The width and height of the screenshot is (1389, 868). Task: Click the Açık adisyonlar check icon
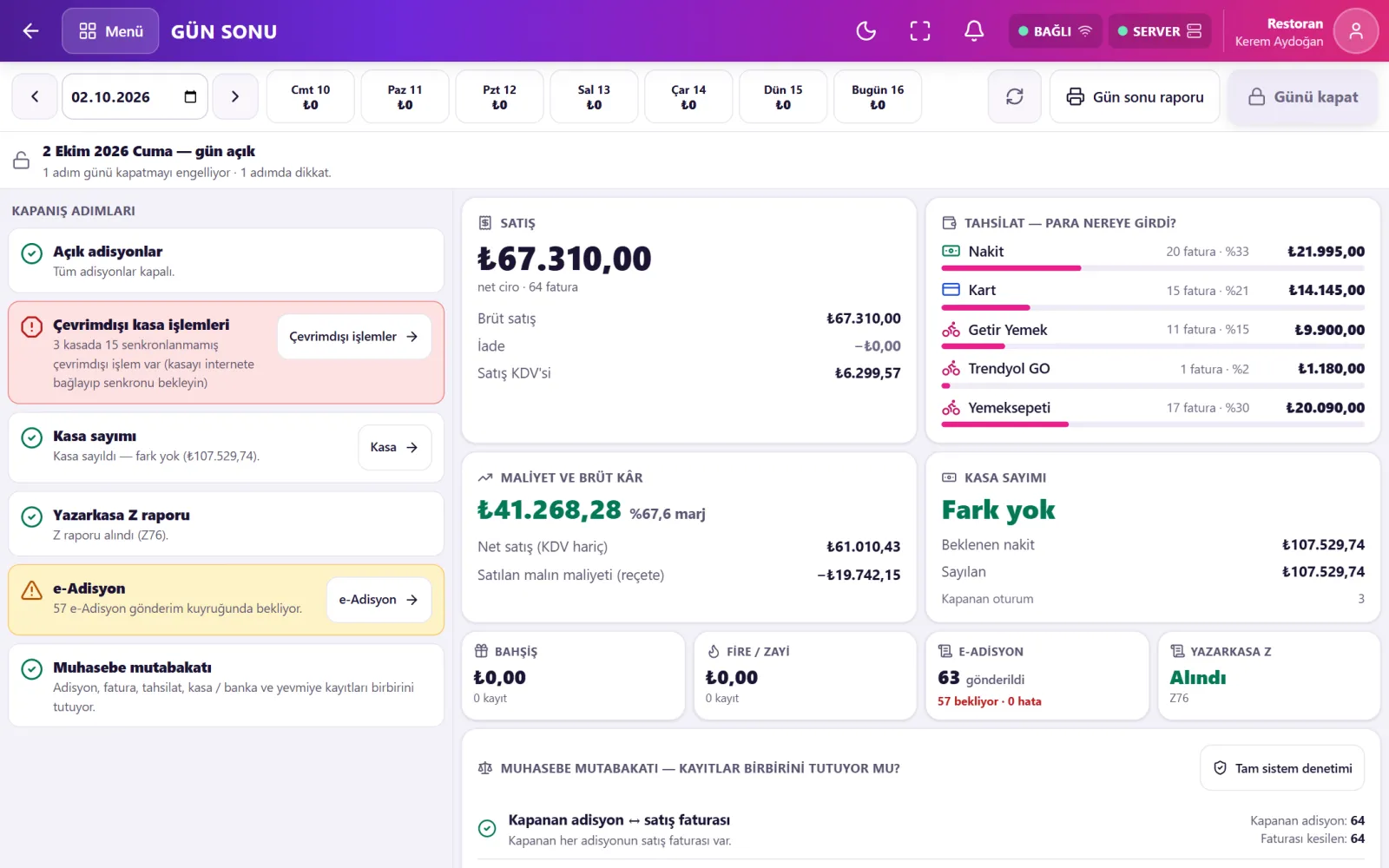[x=32, y=253]
